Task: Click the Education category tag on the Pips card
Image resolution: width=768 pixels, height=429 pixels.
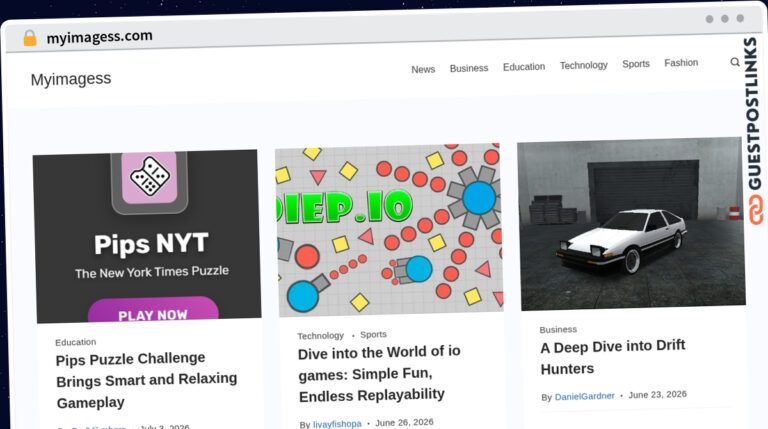Action: click(x=75, y=342)
